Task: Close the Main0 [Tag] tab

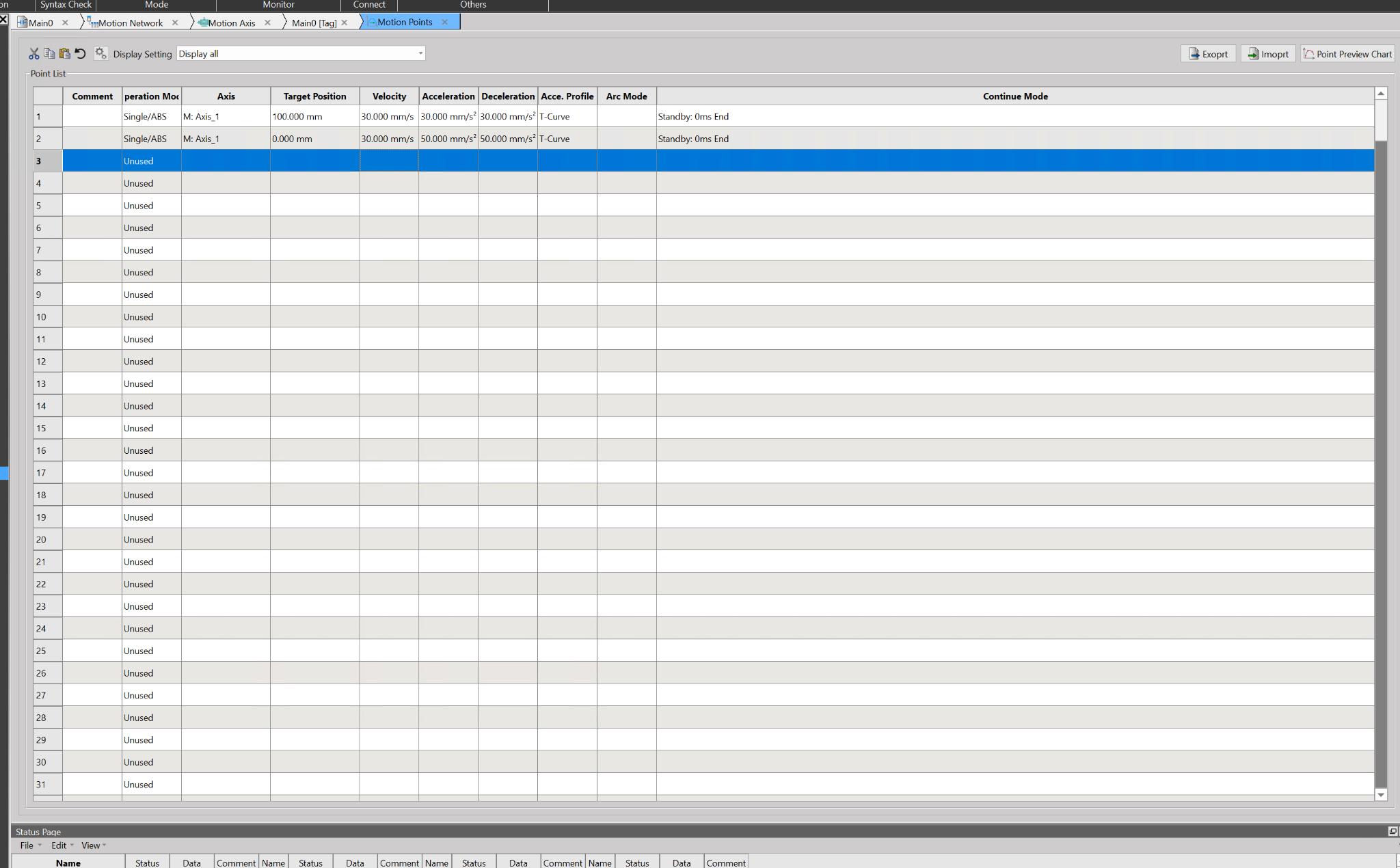Action: tap(345, 23)
